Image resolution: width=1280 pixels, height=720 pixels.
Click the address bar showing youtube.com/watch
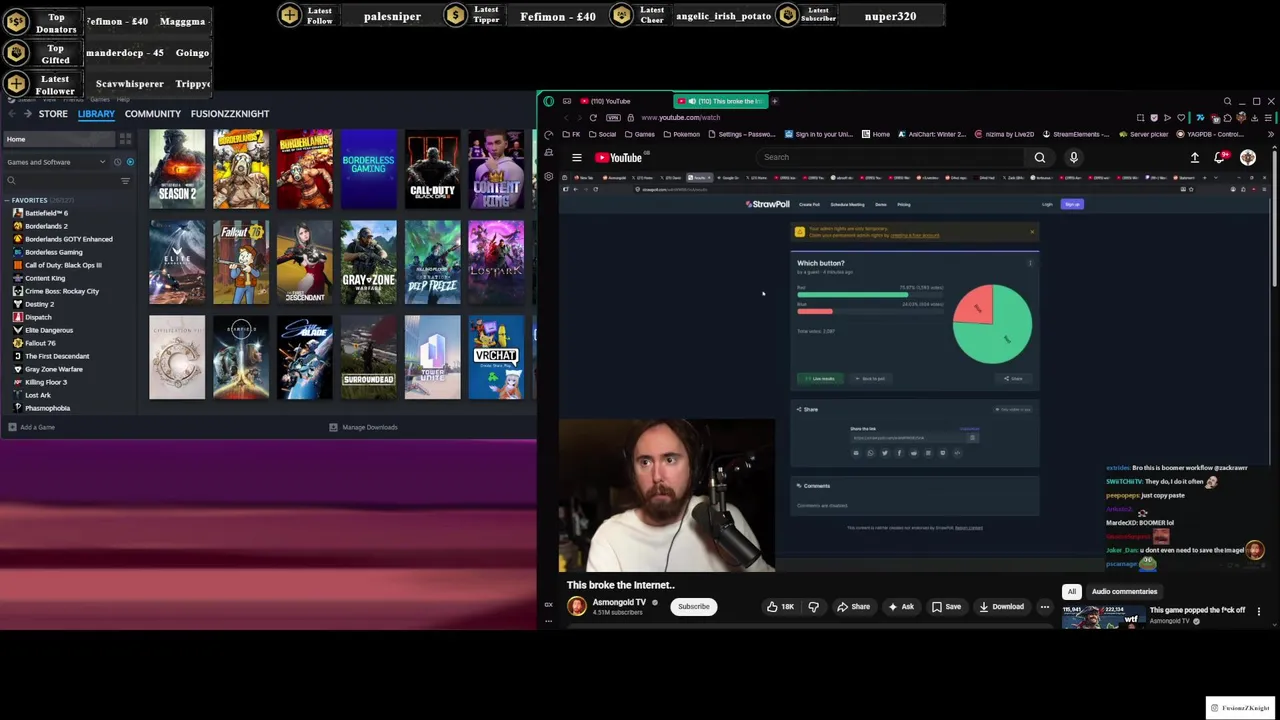680,117
